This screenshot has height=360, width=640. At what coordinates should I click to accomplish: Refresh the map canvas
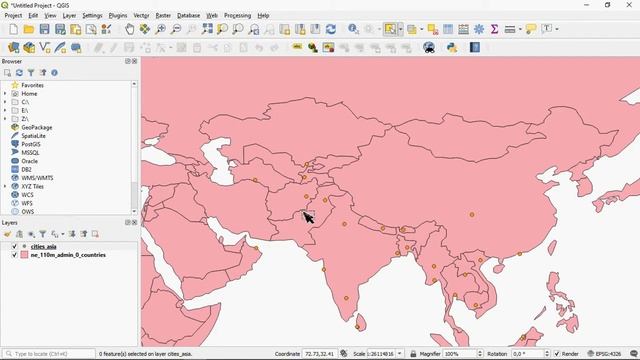click(331, 29)
